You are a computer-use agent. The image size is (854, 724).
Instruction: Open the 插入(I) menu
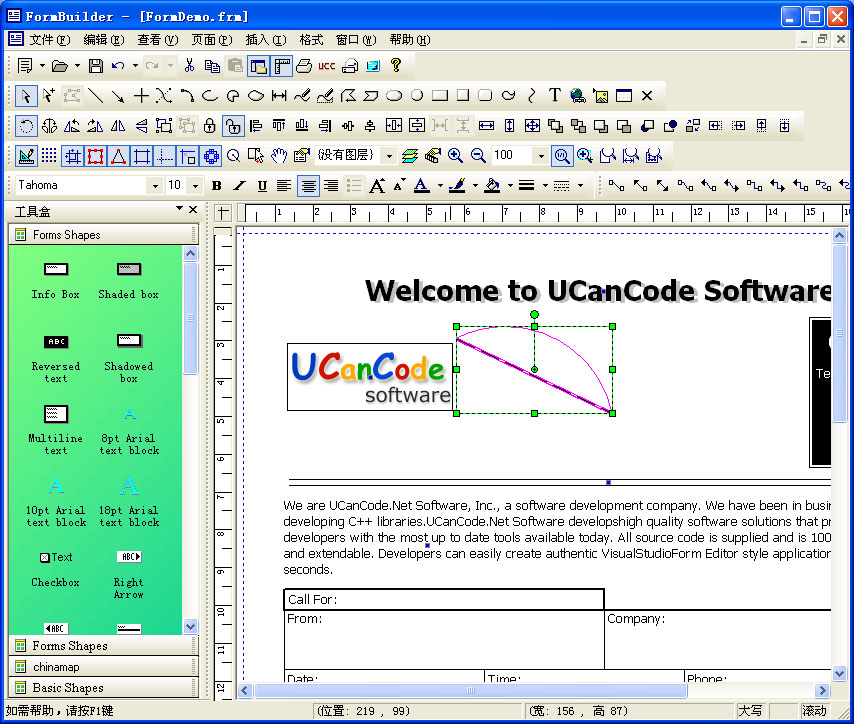pyautogui.click(x=265, y=40)
